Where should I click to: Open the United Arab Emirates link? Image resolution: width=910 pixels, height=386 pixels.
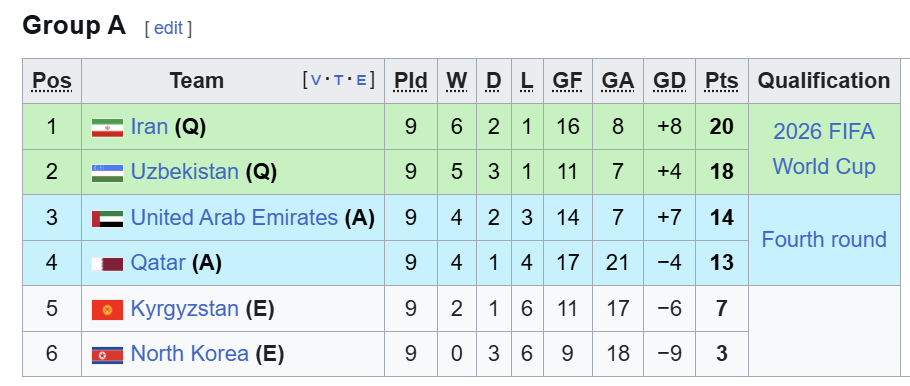pos(234,218)
